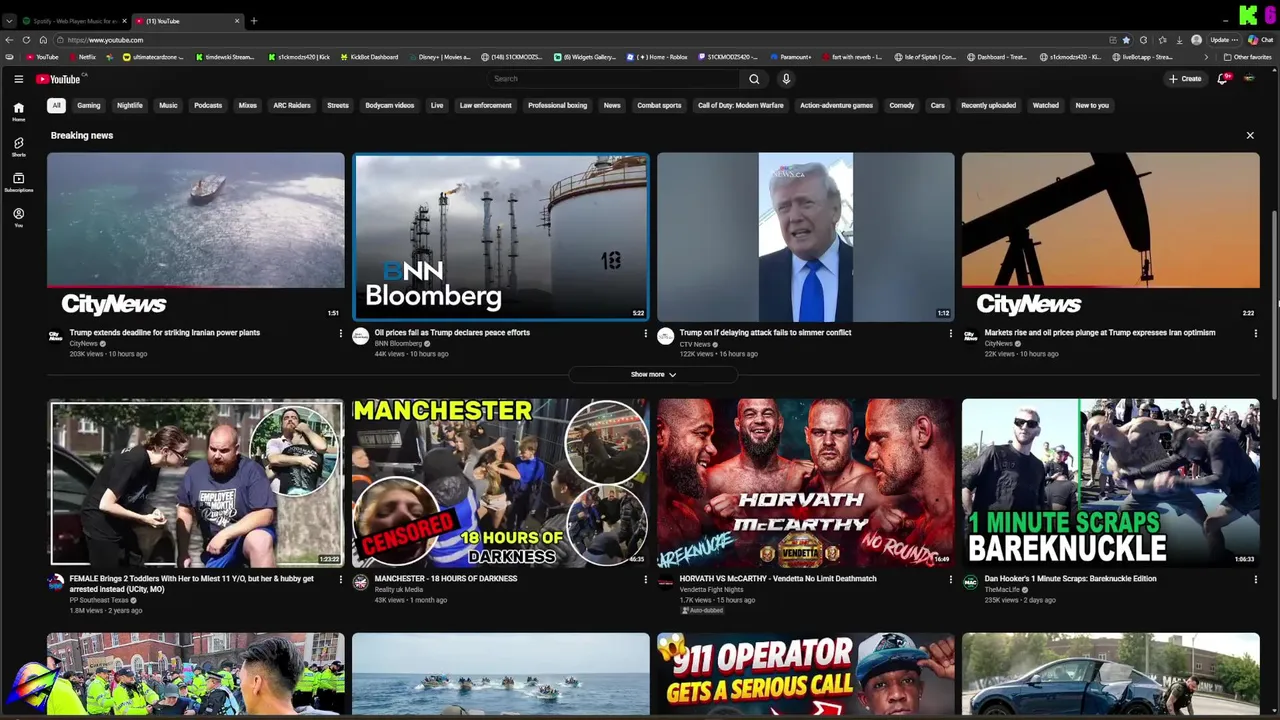Open the You page from the sidebar
This screenshot has height=720, width=1280.
pyautogui.click(x=18, y=217)
